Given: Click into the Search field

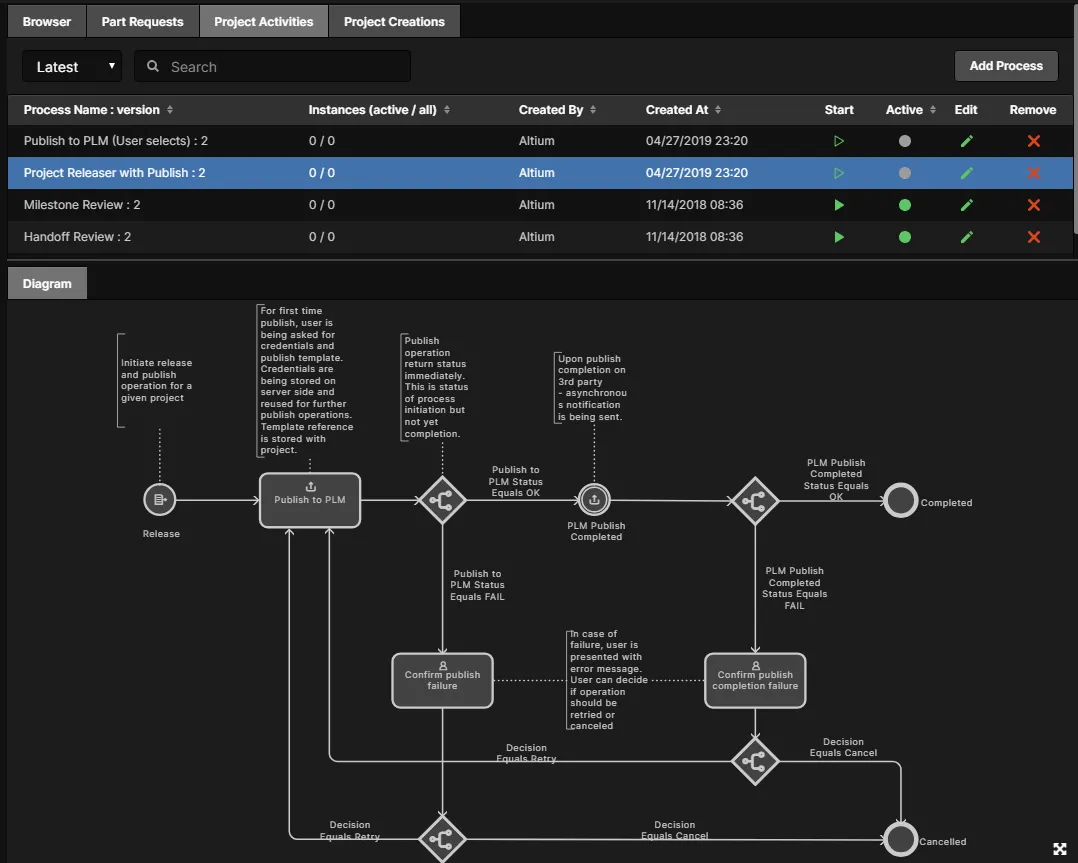Looking at the screenshot, I should [x=272, y=67].
